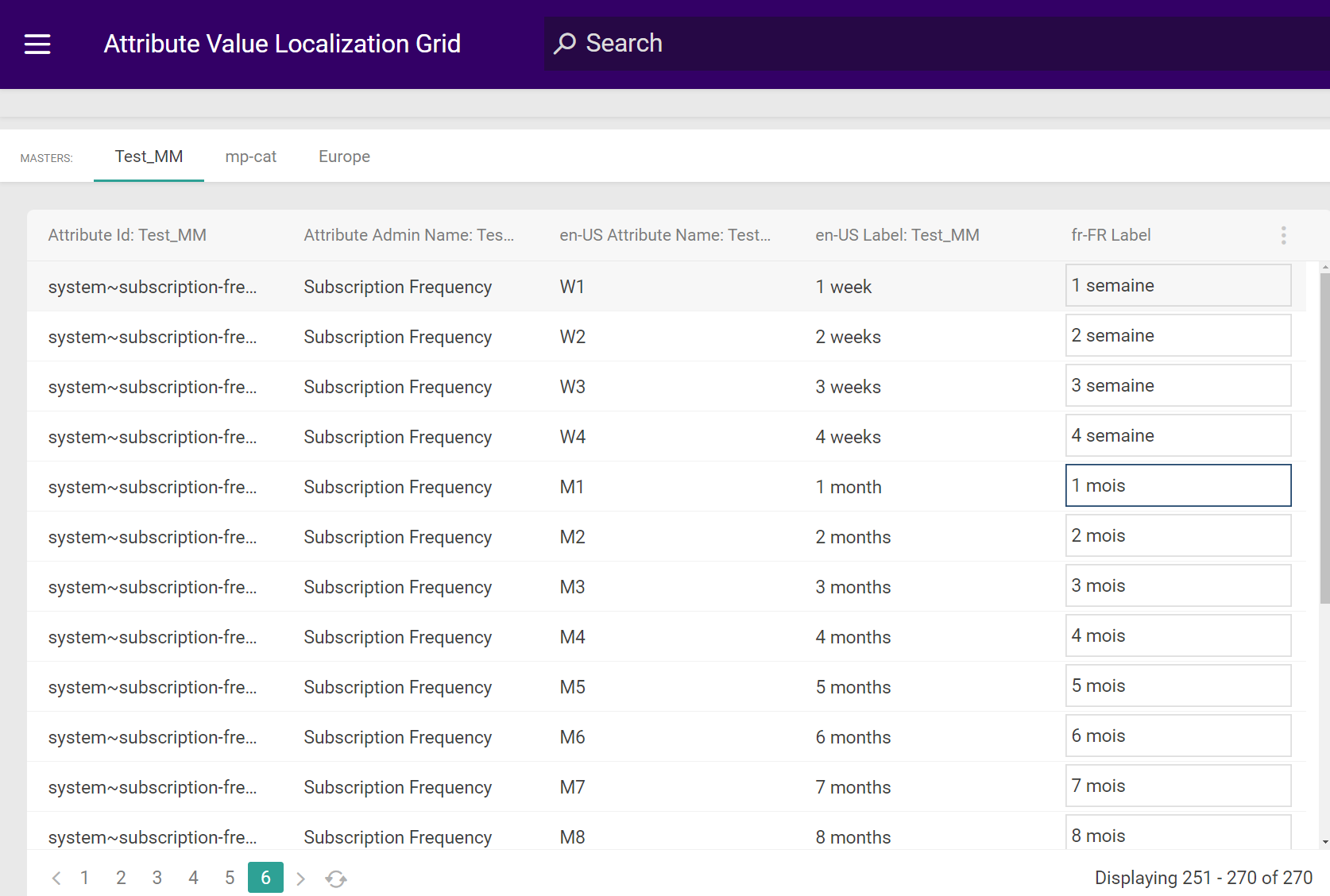Edit the fr-FR label '3 semaine'
1330x896 pixels.
pyautogui.click(x=1178, y=385)
